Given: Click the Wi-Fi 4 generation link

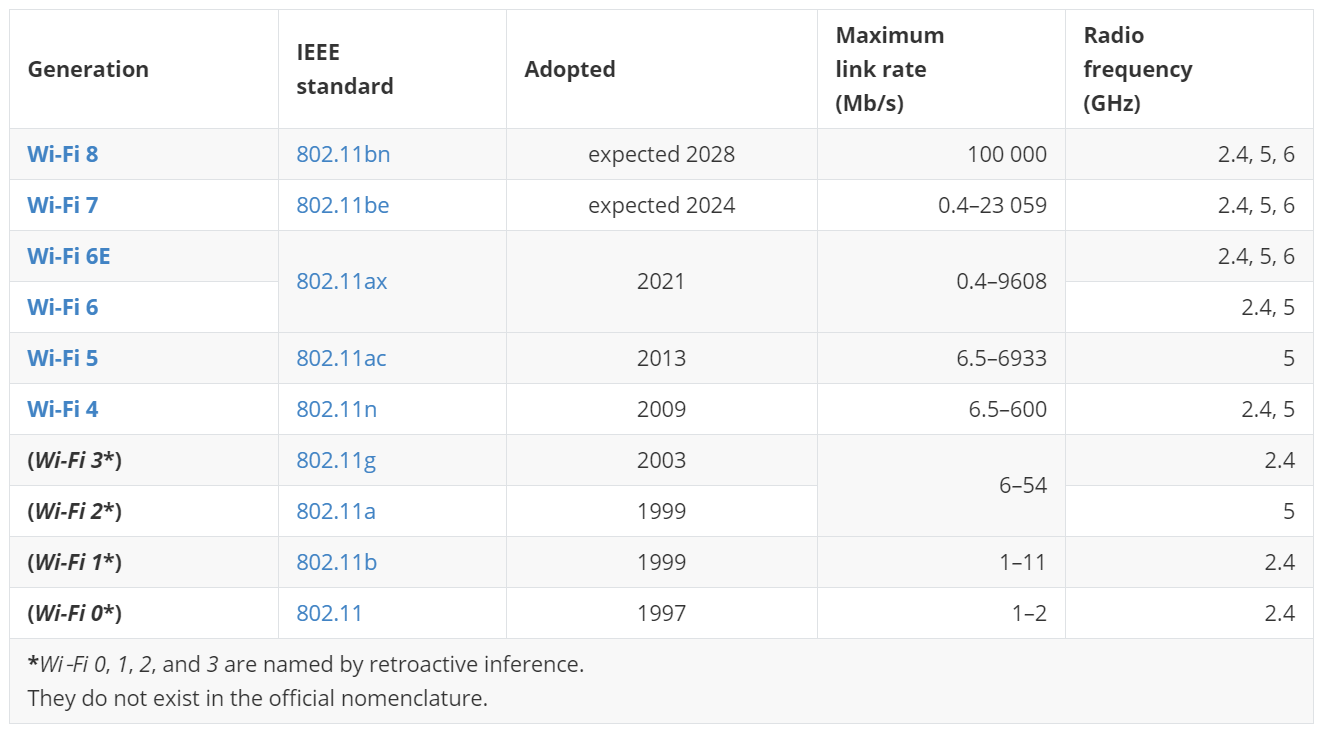Looking at the screenshot, I should [62, 410].
